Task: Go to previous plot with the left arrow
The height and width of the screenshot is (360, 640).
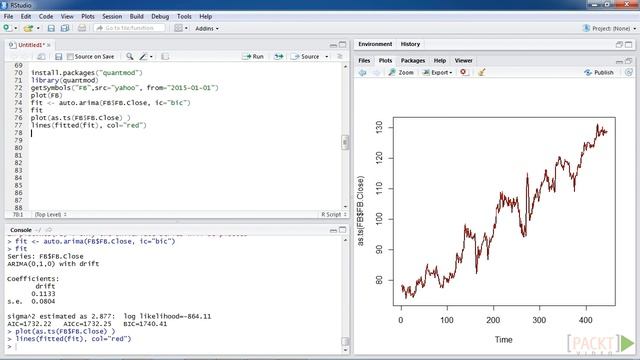Action: pos(362,72)
